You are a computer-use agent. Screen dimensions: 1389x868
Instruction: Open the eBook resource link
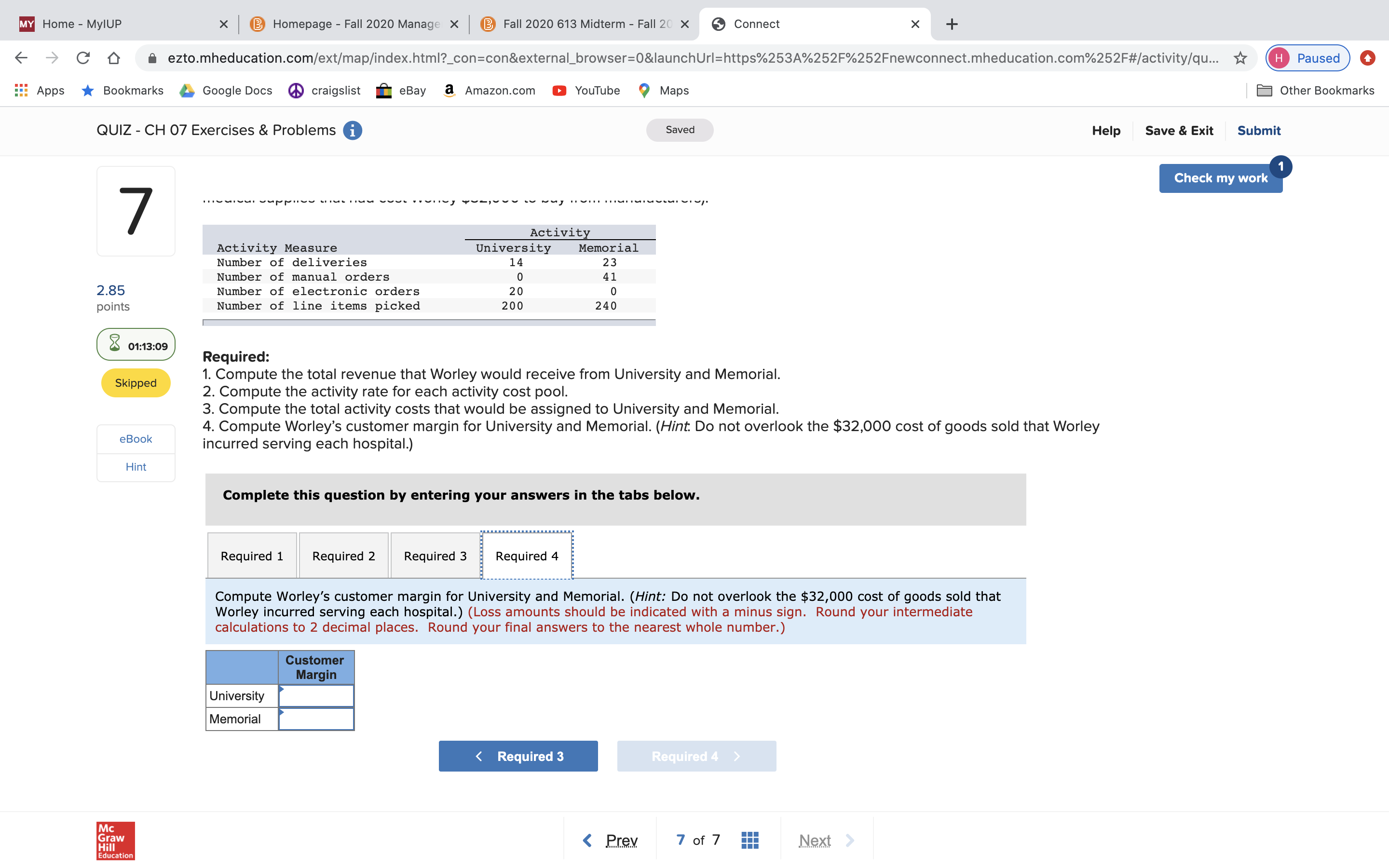pos(136,439)
